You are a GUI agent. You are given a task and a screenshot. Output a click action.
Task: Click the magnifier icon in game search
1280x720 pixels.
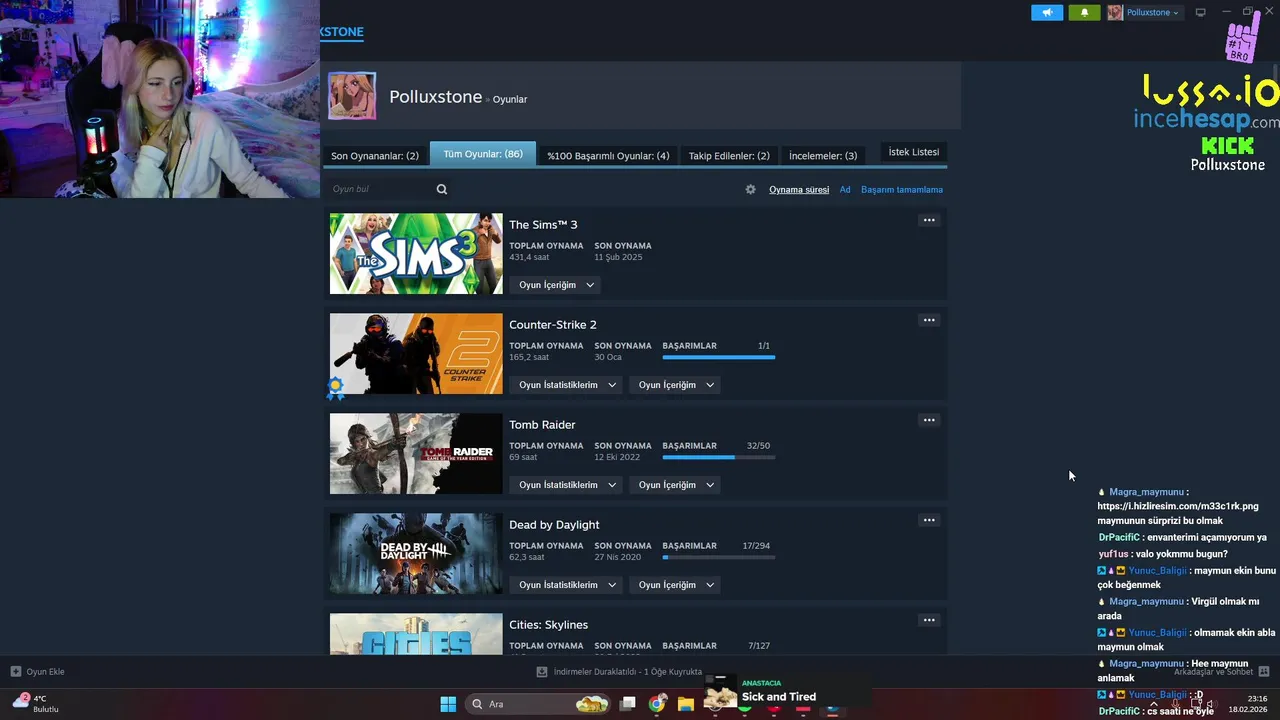(442, 189)
